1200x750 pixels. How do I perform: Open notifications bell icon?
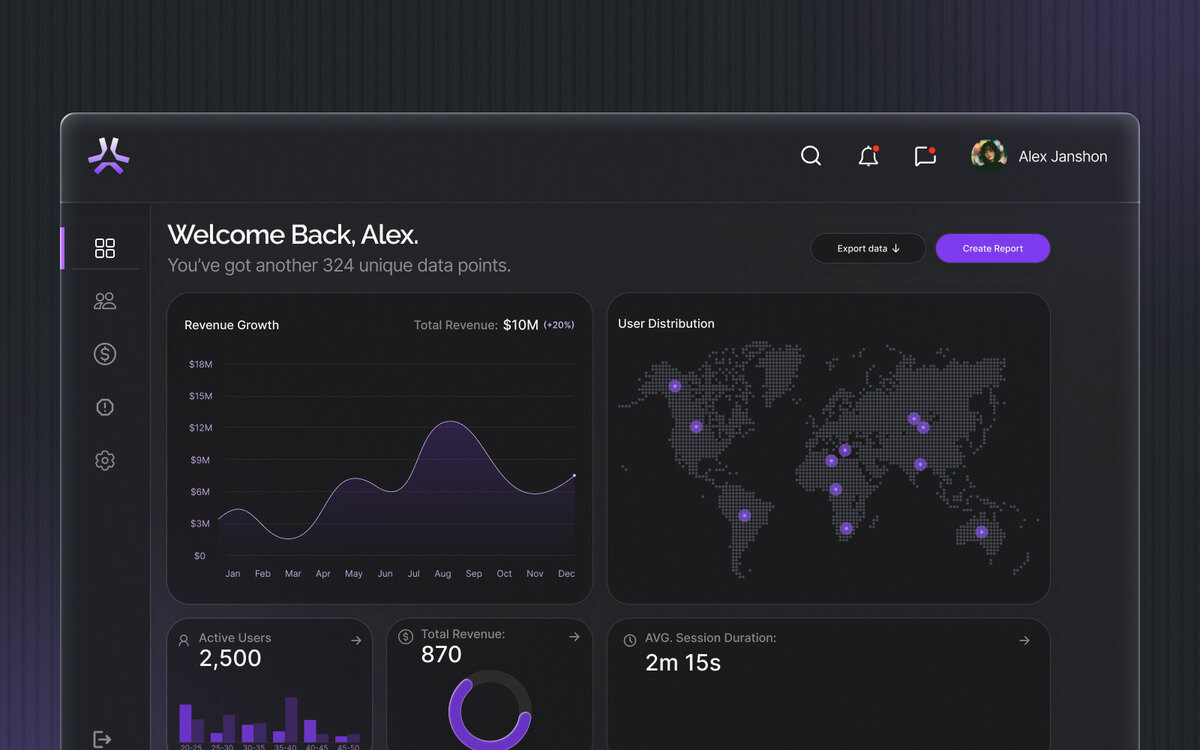tap(868, 156)
